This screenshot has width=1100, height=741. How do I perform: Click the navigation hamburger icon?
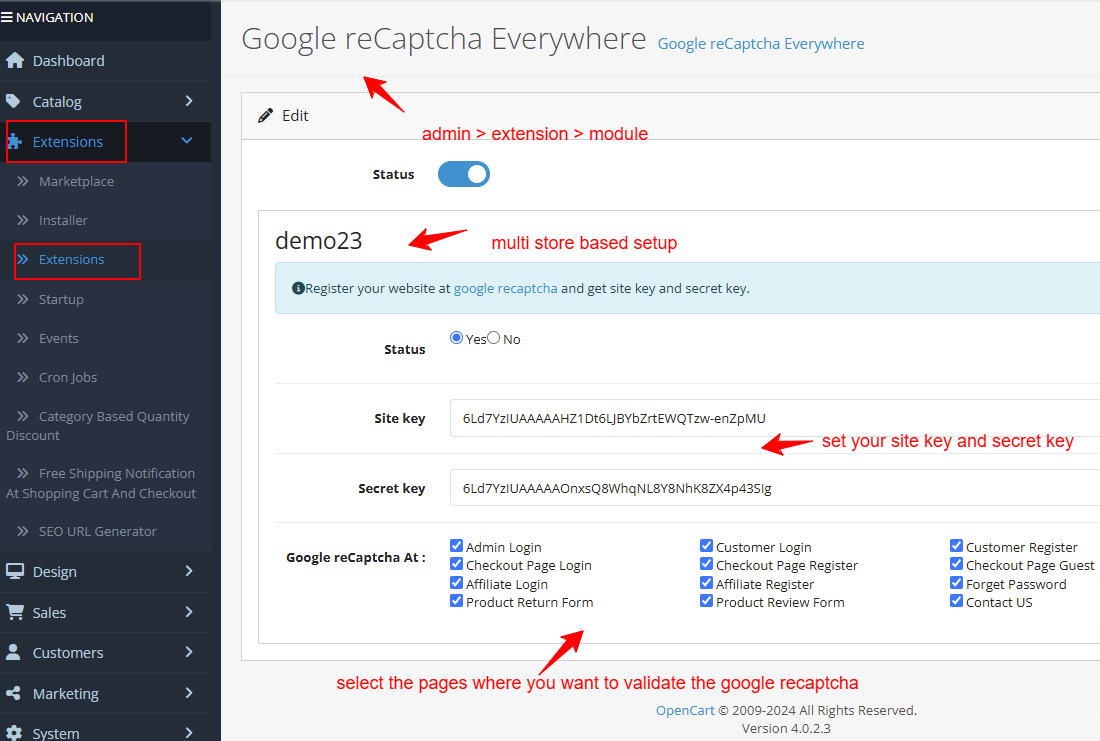(7, 18)
